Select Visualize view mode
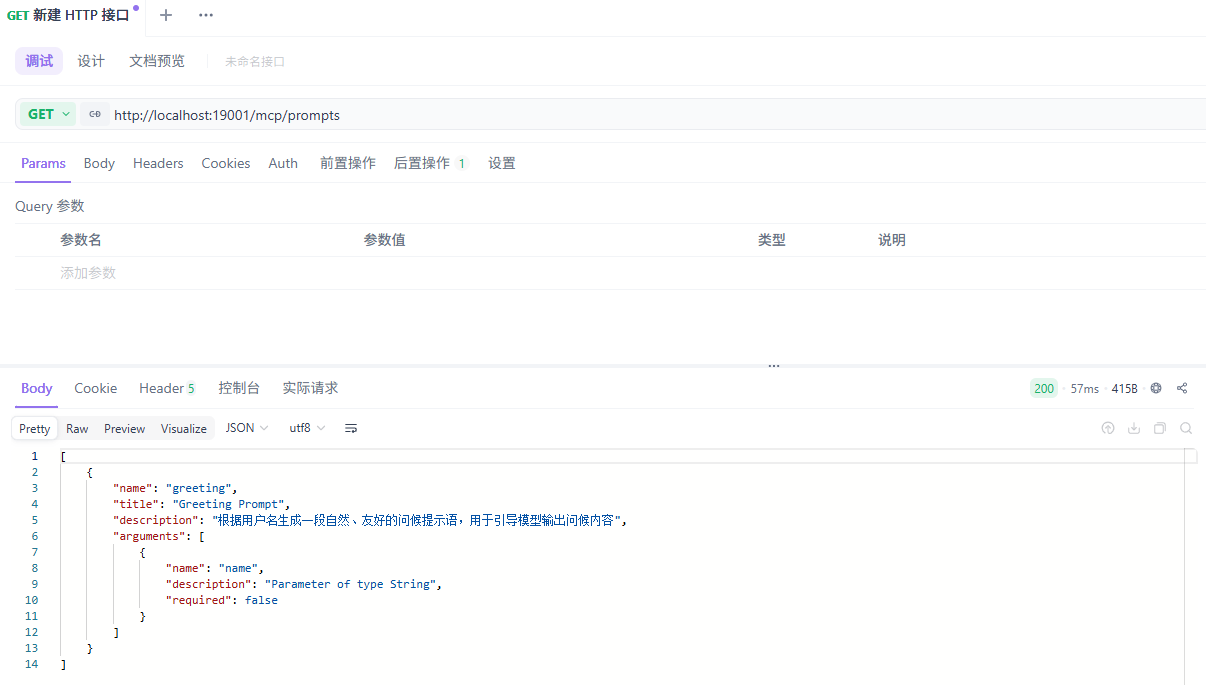1206x685 pixels. pos(184,428)
